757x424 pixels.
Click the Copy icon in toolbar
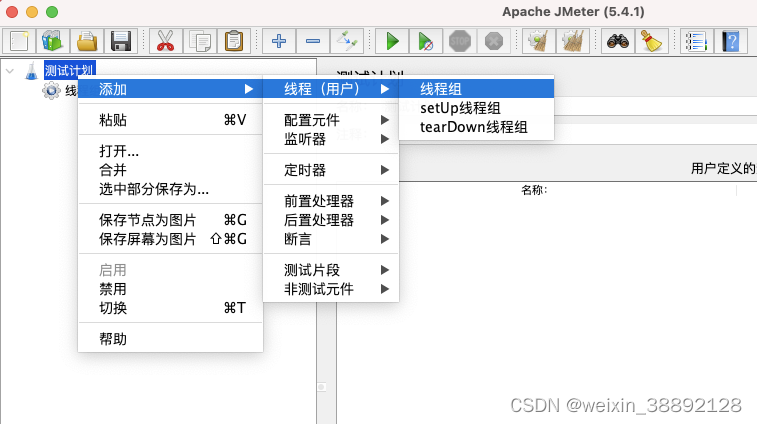click(199, 41)
